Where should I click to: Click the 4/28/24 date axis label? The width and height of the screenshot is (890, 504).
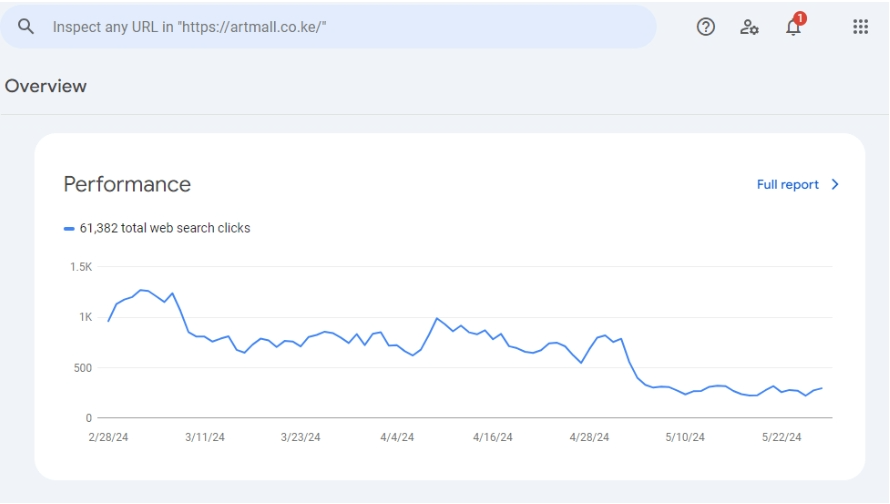click(x=589, y=437)
